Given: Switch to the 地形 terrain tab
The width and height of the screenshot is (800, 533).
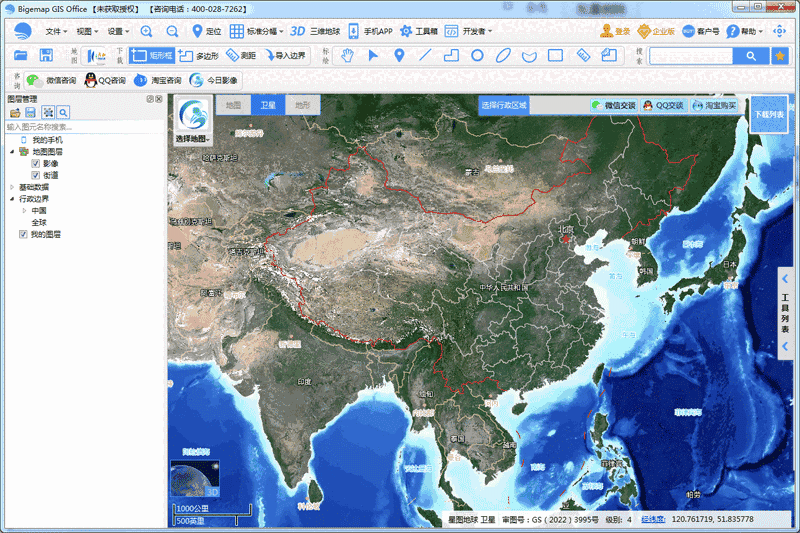Looking at the screenshot, I should pos(302,104).
